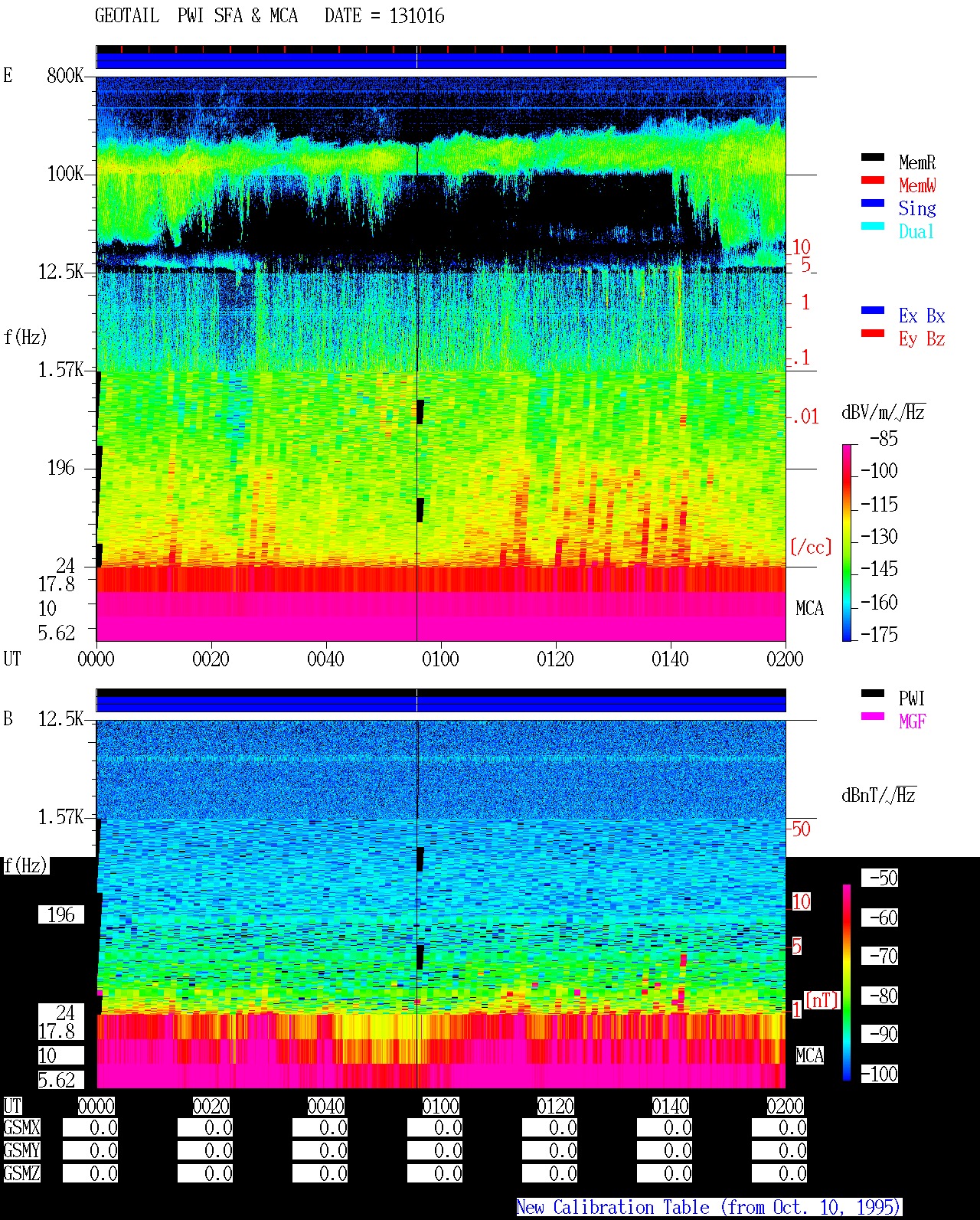Click 0100 time tick below E panel
The image size is (980, 1220).
click(x=440, y=659)
